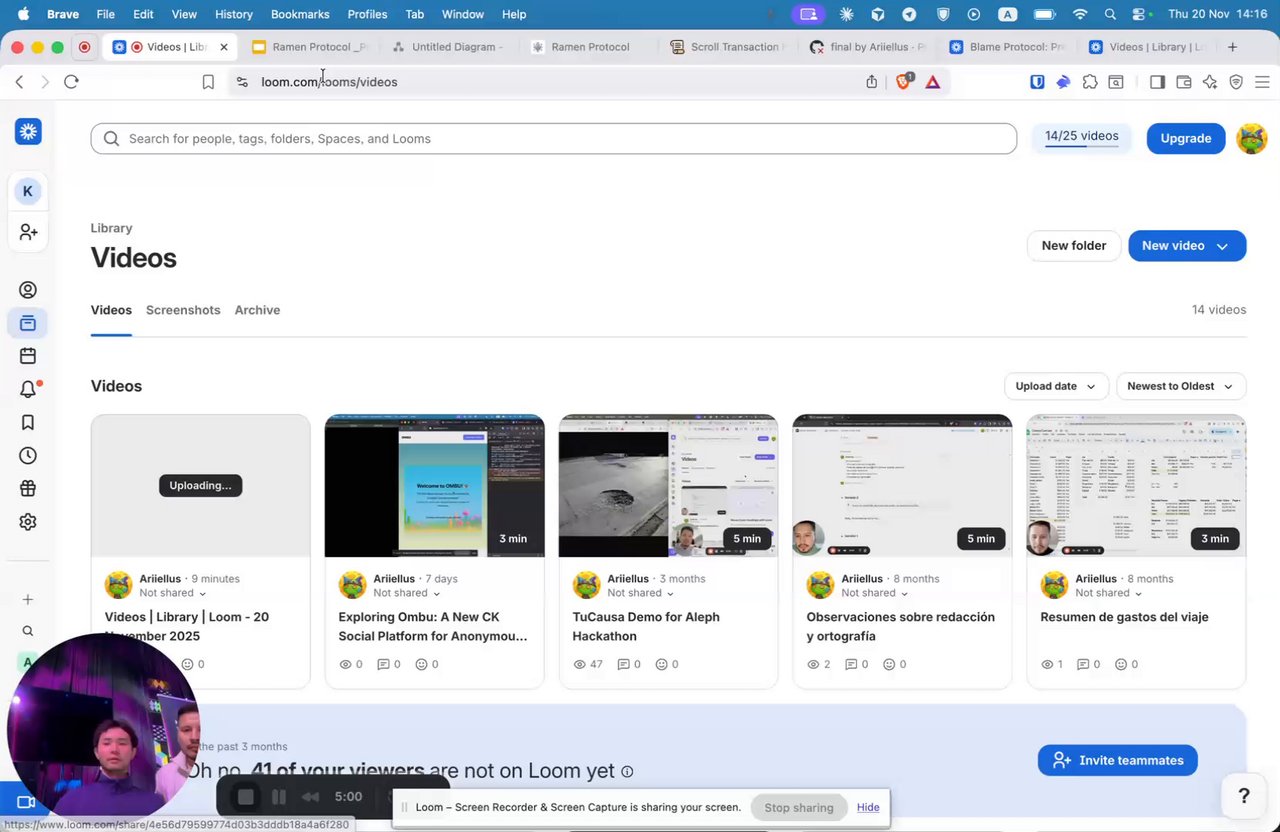Viewport: 1280px width, 832px height.
Task: Stop the Loom recording
Action: (246, 797)
